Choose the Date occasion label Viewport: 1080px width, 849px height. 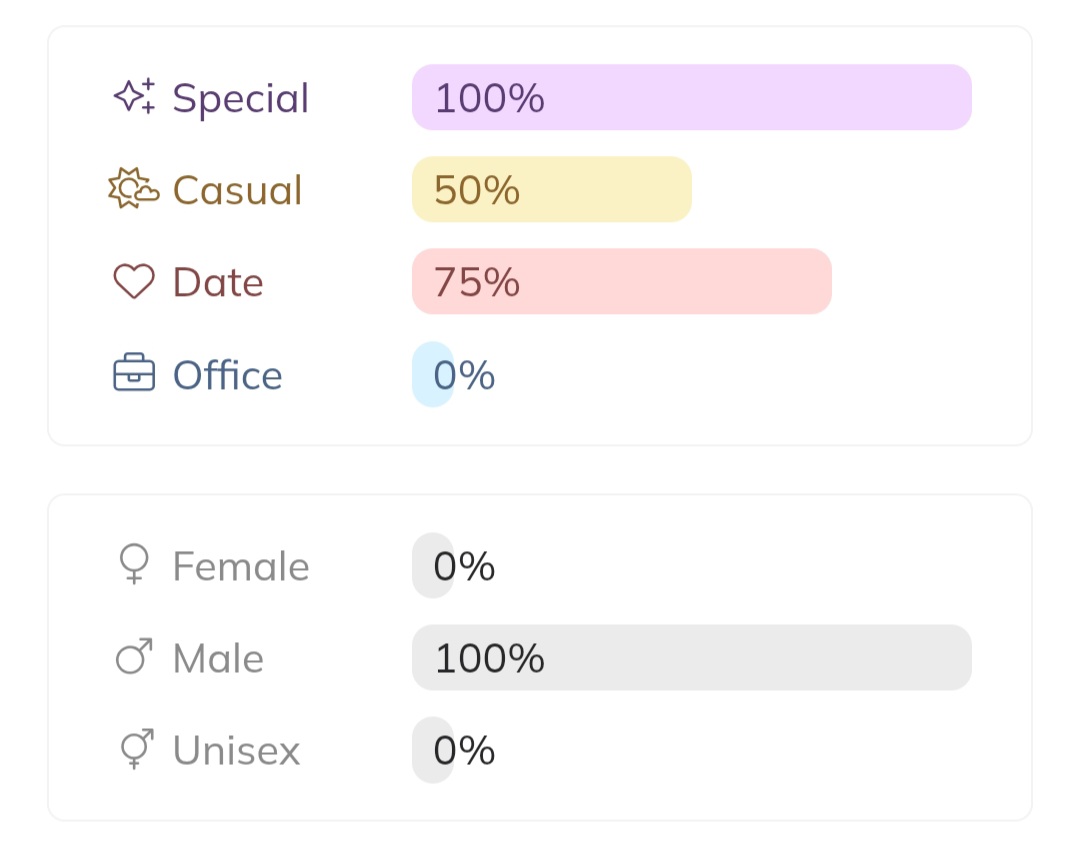click(218, 282)
